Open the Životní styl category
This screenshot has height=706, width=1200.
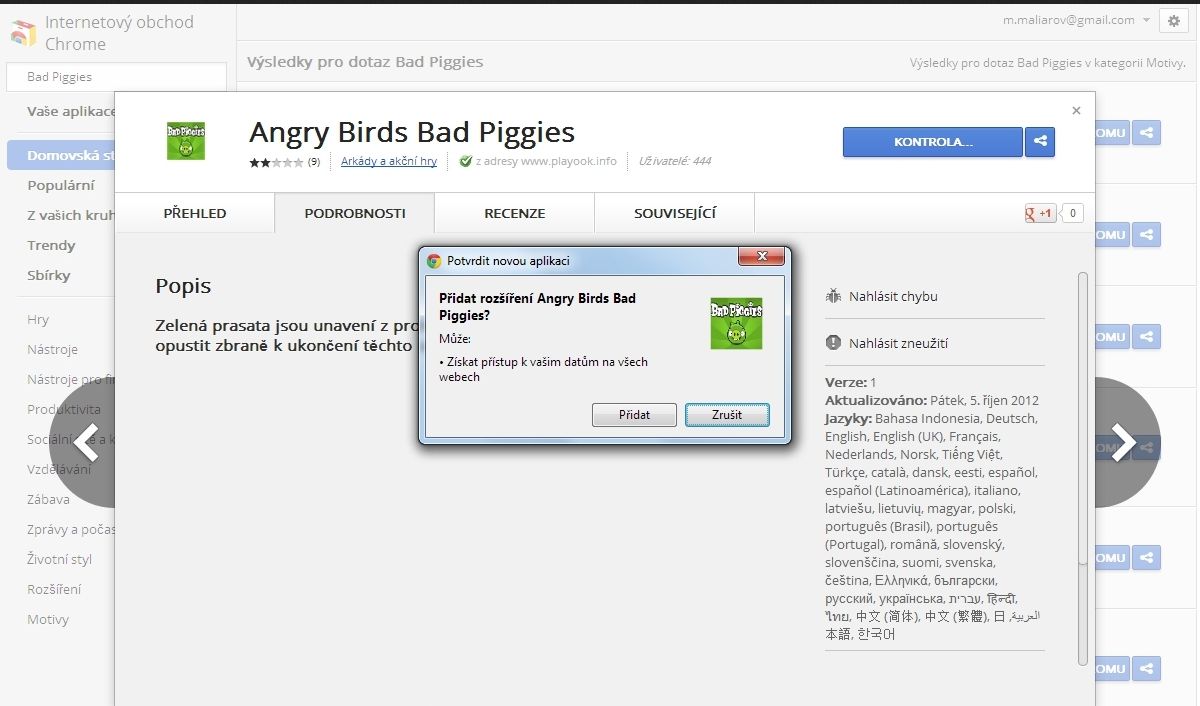tap(59, 559)
